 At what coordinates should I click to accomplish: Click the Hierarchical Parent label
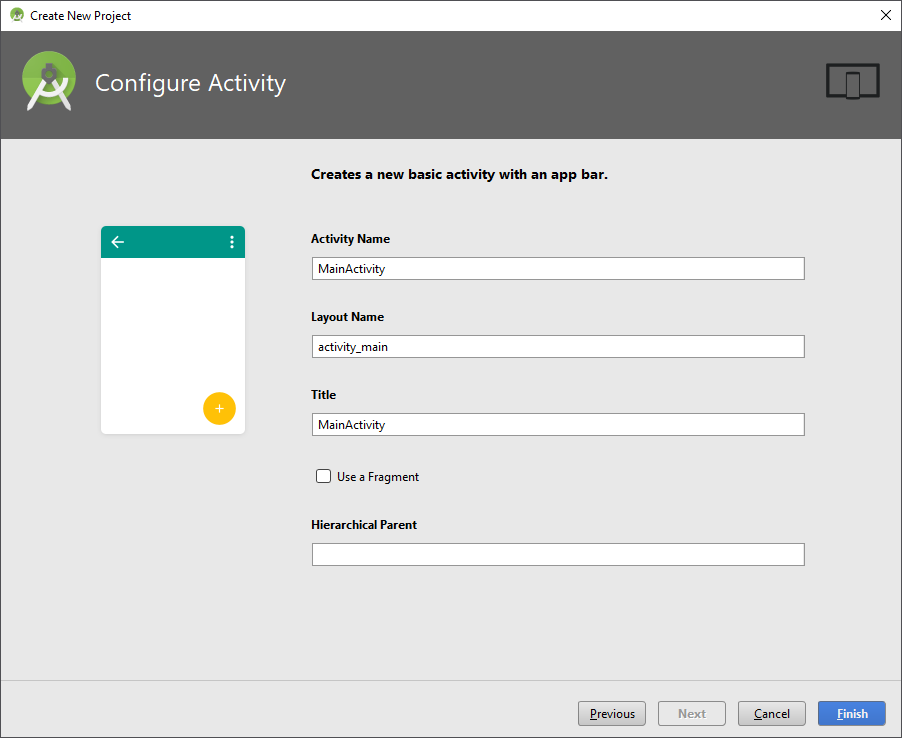click(x=364, y=525)
